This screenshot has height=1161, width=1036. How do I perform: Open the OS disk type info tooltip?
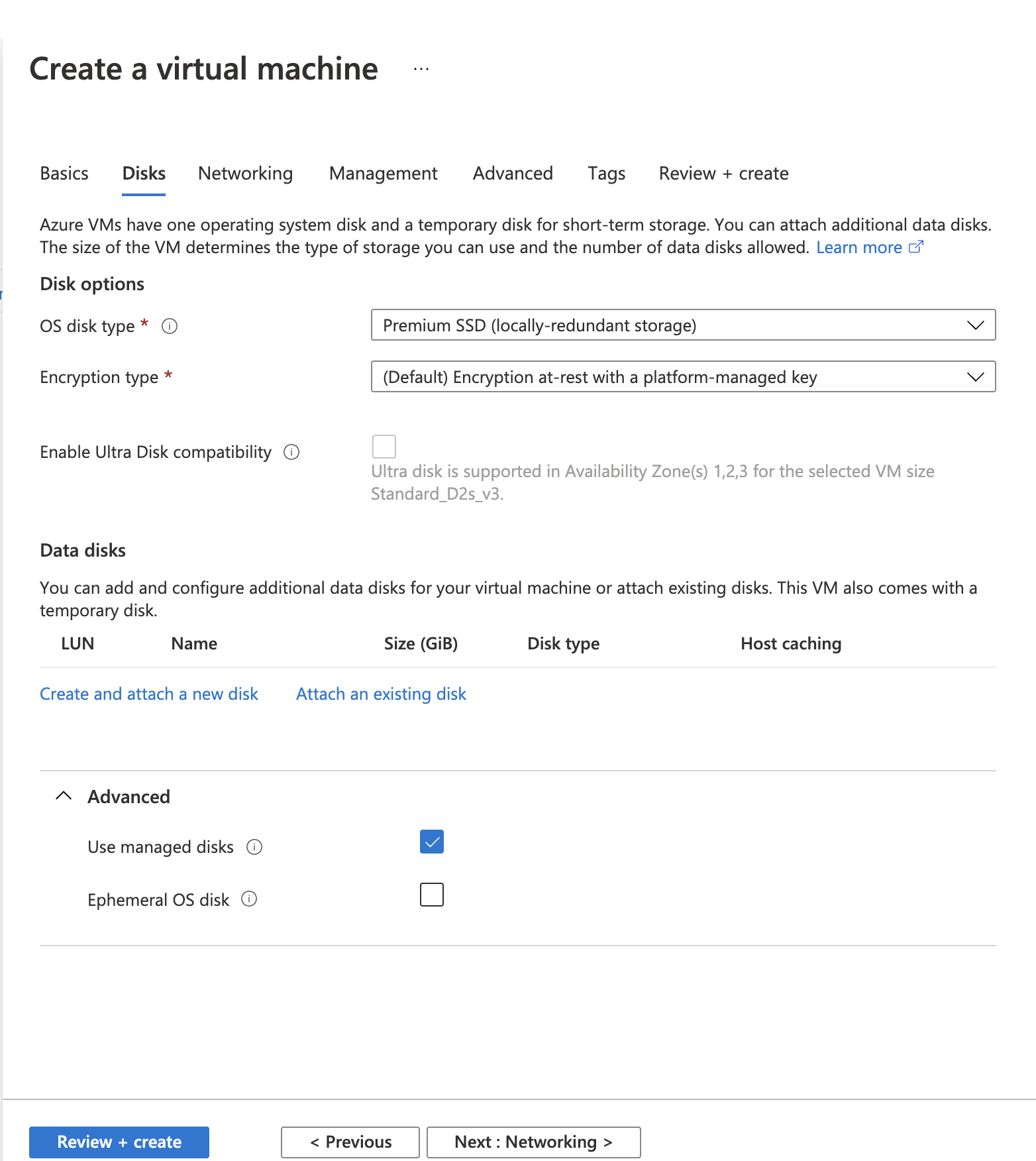coord(170,326)
